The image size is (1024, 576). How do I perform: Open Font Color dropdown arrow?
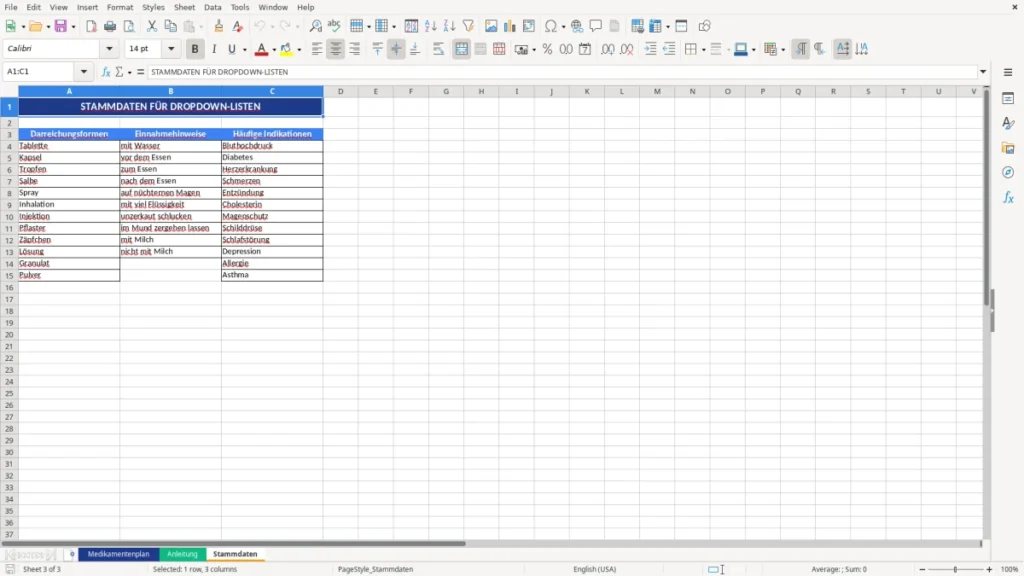click(274, 50)
